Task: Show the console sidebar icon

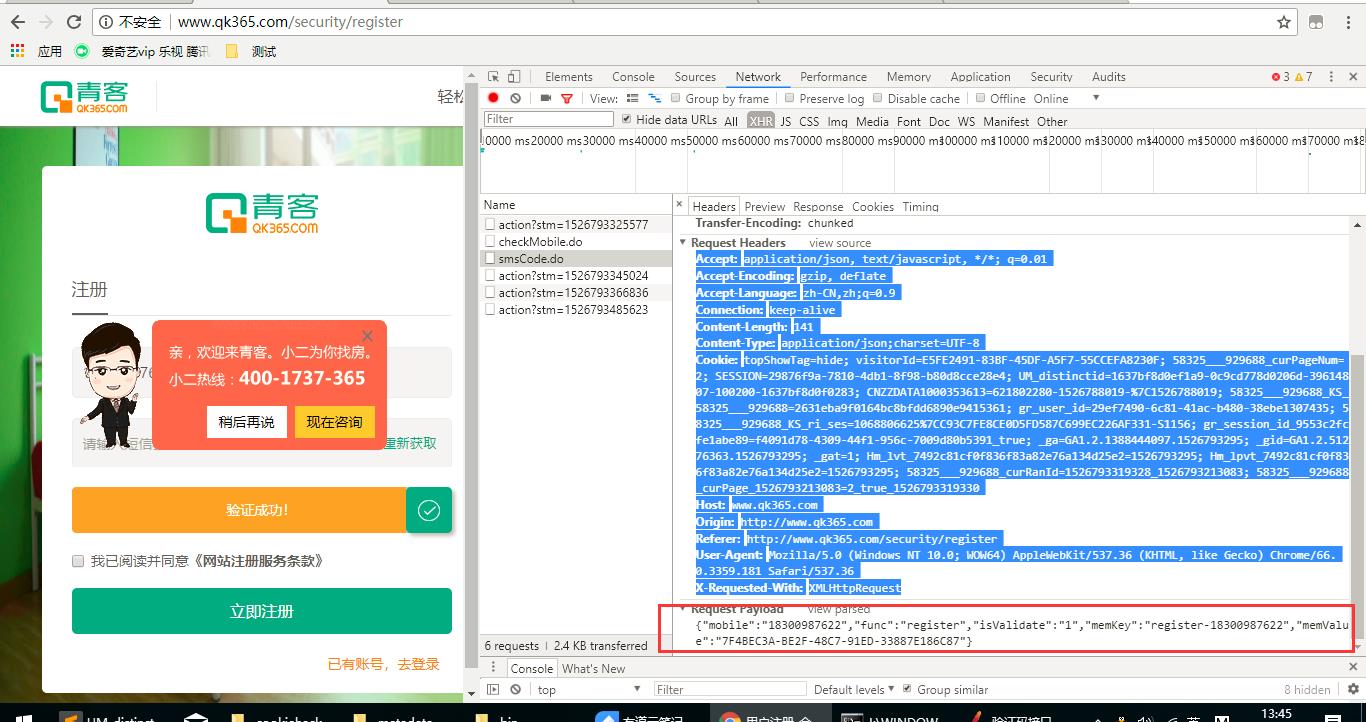Action: [x=493, y=689]
